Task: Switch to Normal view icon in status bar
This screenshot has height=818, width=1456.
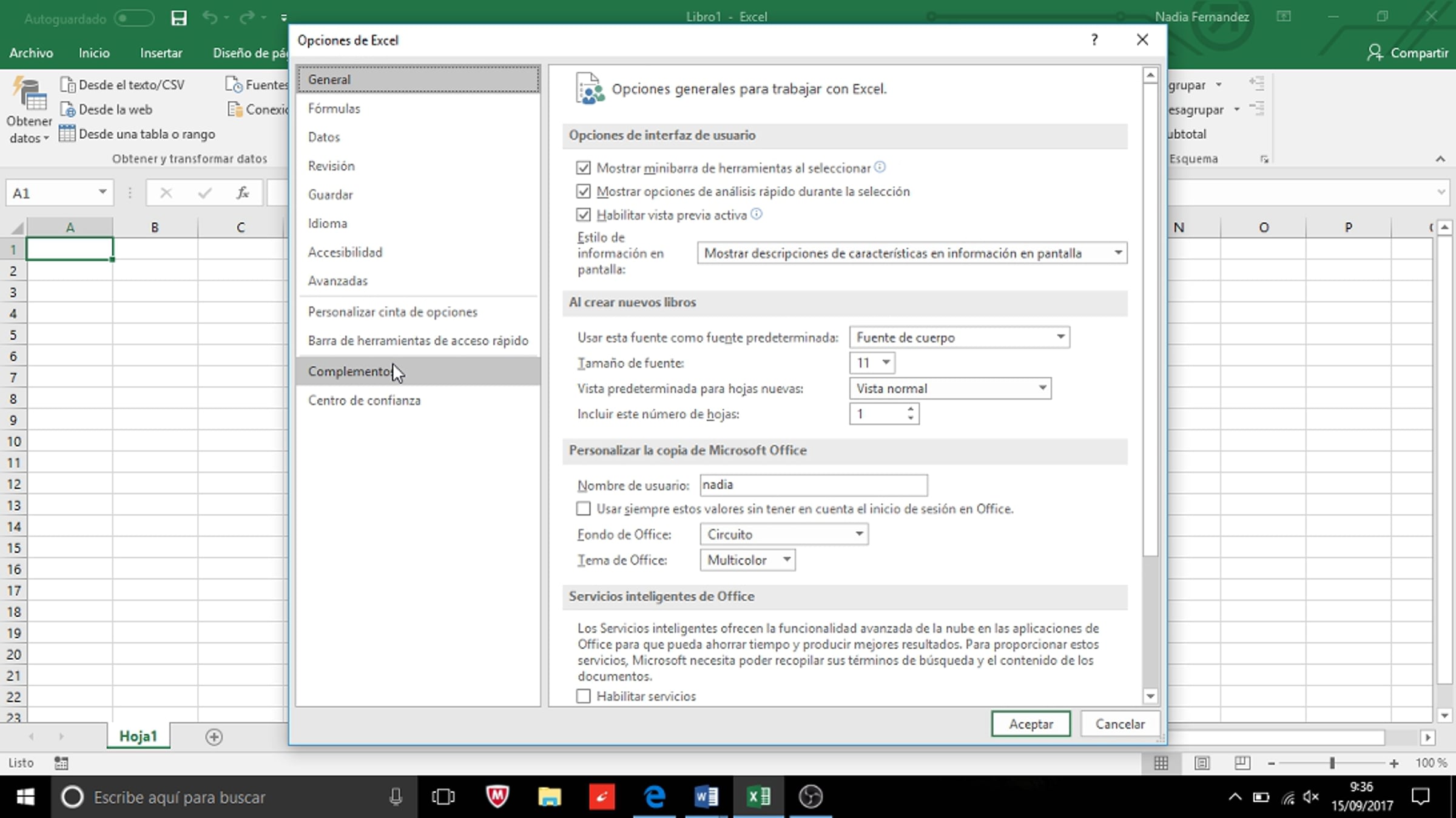Action: tap(1161, 763)
